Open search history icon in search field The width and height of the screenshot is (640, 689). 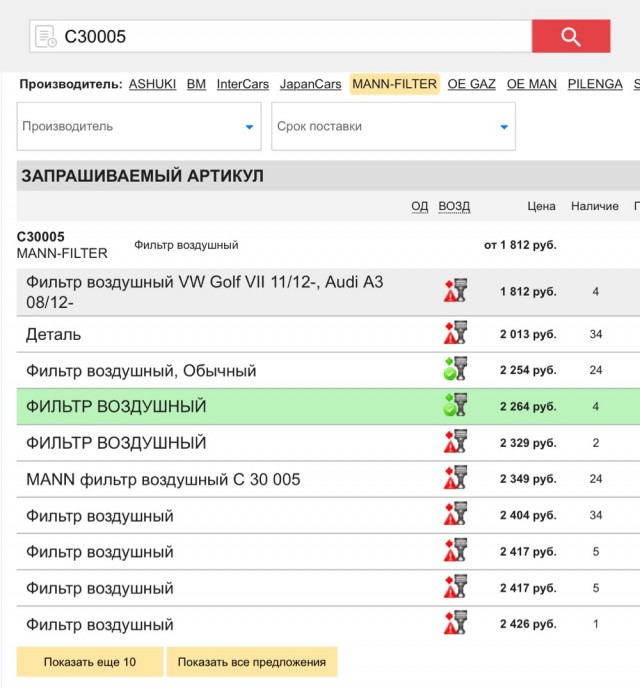pyautogui.click(x=46, y=36)
